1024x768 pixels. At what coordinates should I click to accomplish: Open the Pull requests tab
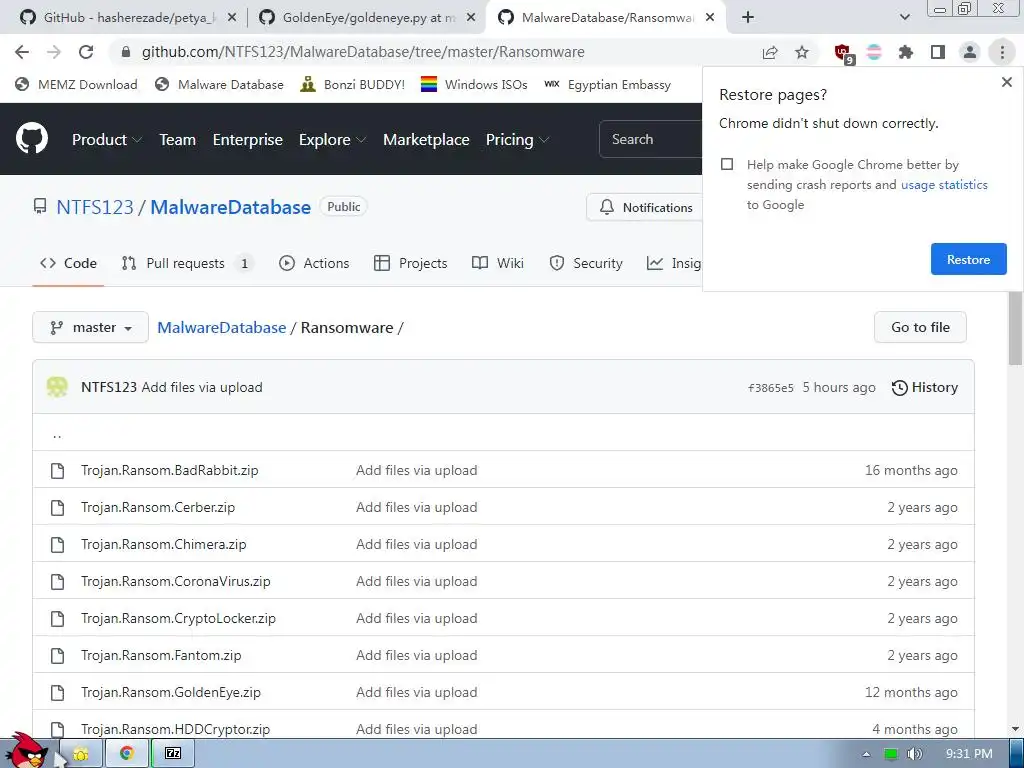click(187, 263)
